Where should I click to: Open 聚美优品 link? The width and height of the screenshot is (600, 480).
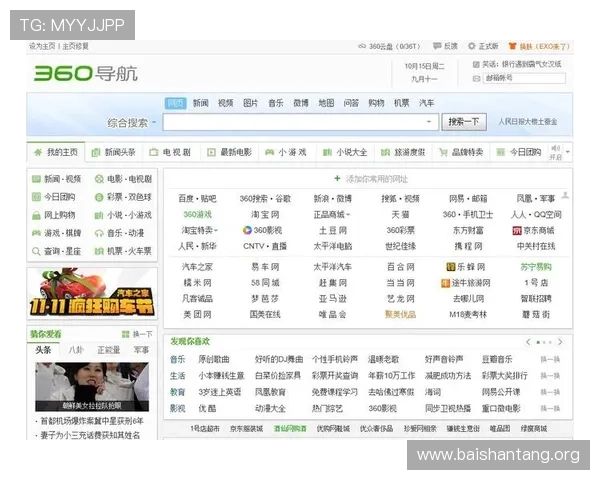click(400, 315)
